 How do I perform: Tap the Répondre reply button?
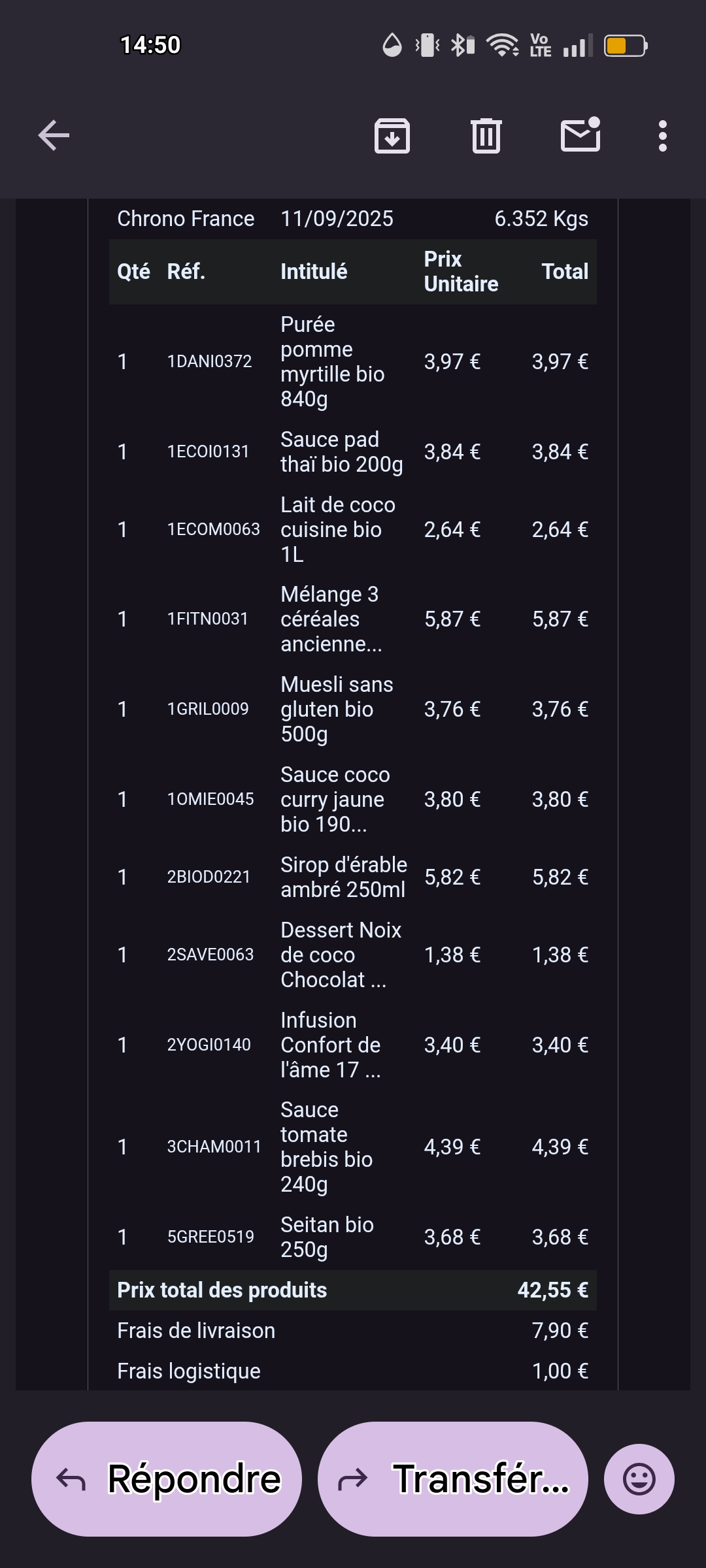pyautogui.click(x=167, y=1479)
